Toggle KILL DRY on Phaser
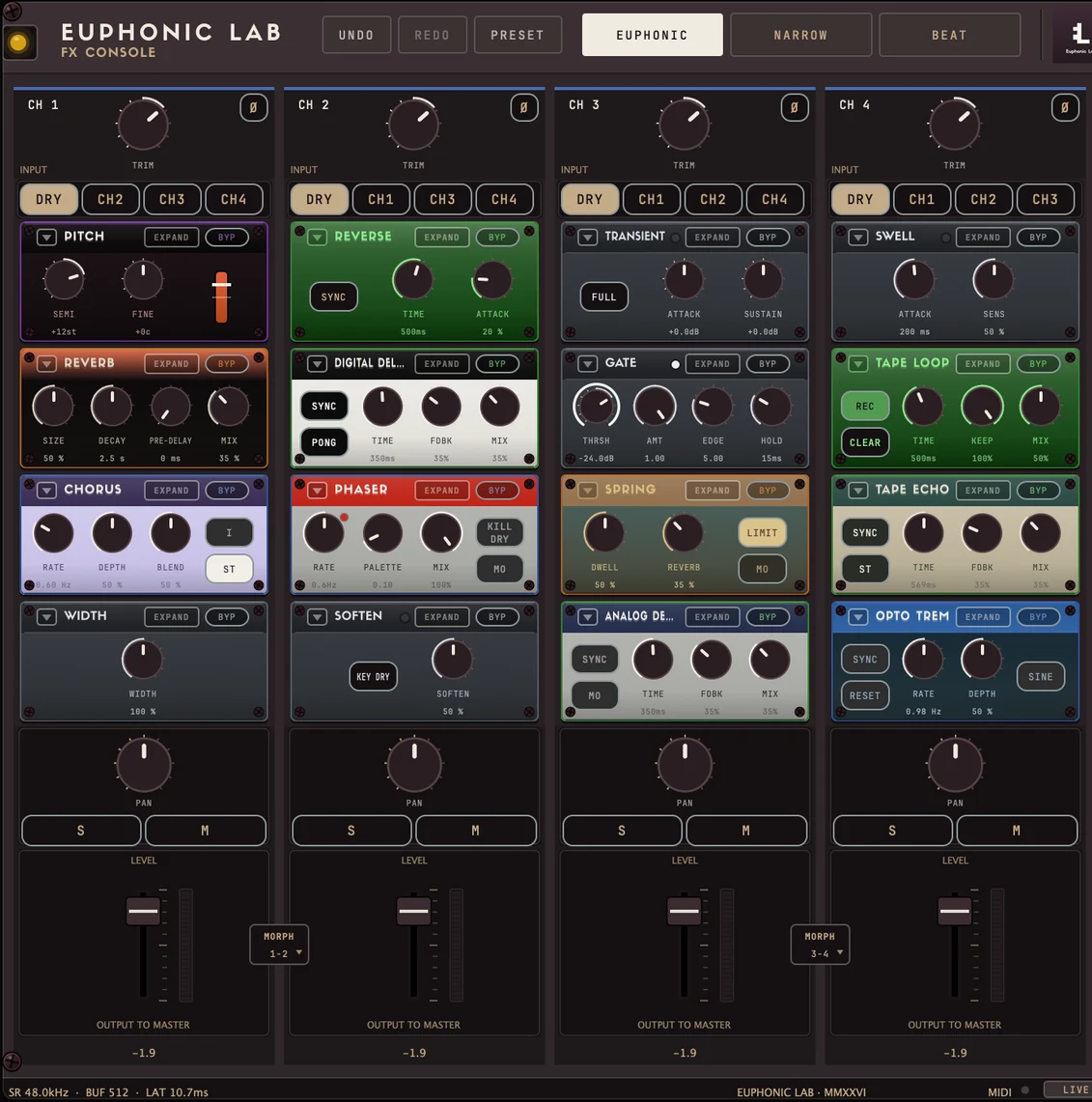This screenshot has width=1092, height=1102. point(499,533)
